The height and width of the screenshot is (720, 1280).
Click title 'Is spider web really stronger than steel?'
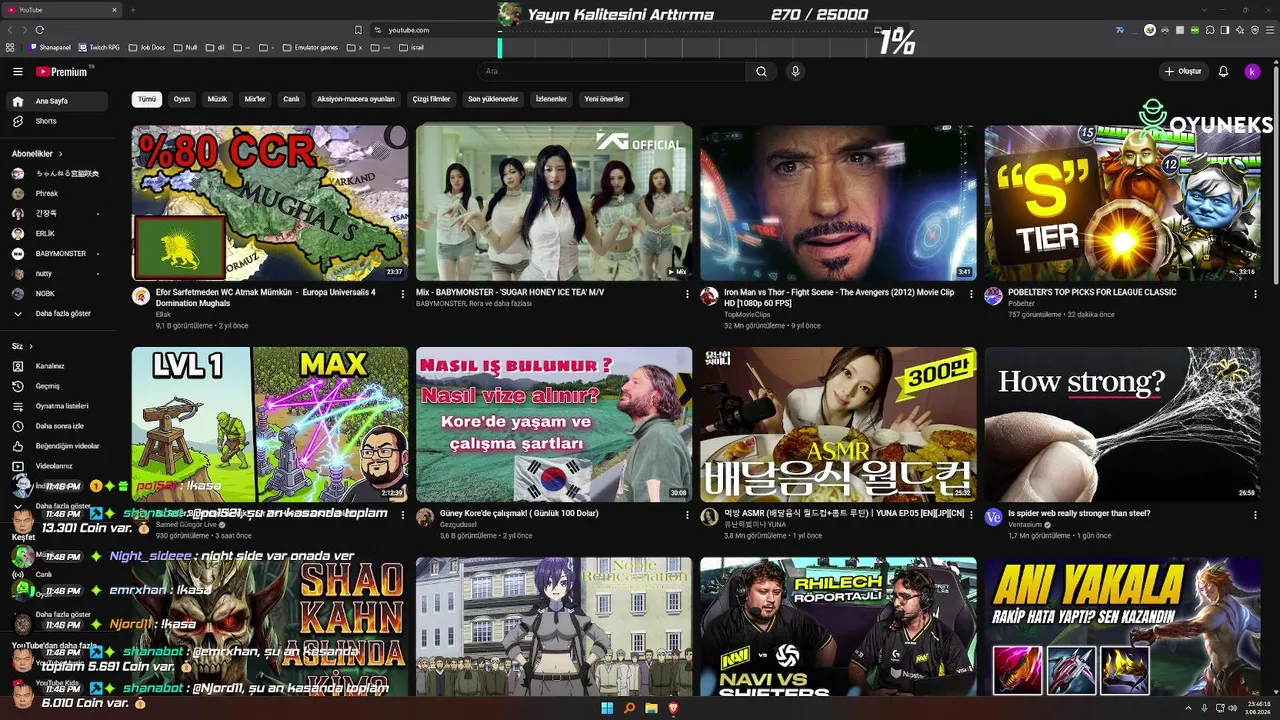1079,513
